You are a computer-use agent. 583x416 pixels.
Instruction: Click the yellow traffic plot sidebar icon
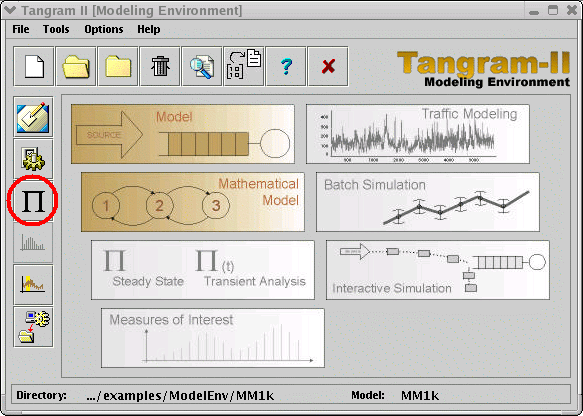[x=33, y=285]
